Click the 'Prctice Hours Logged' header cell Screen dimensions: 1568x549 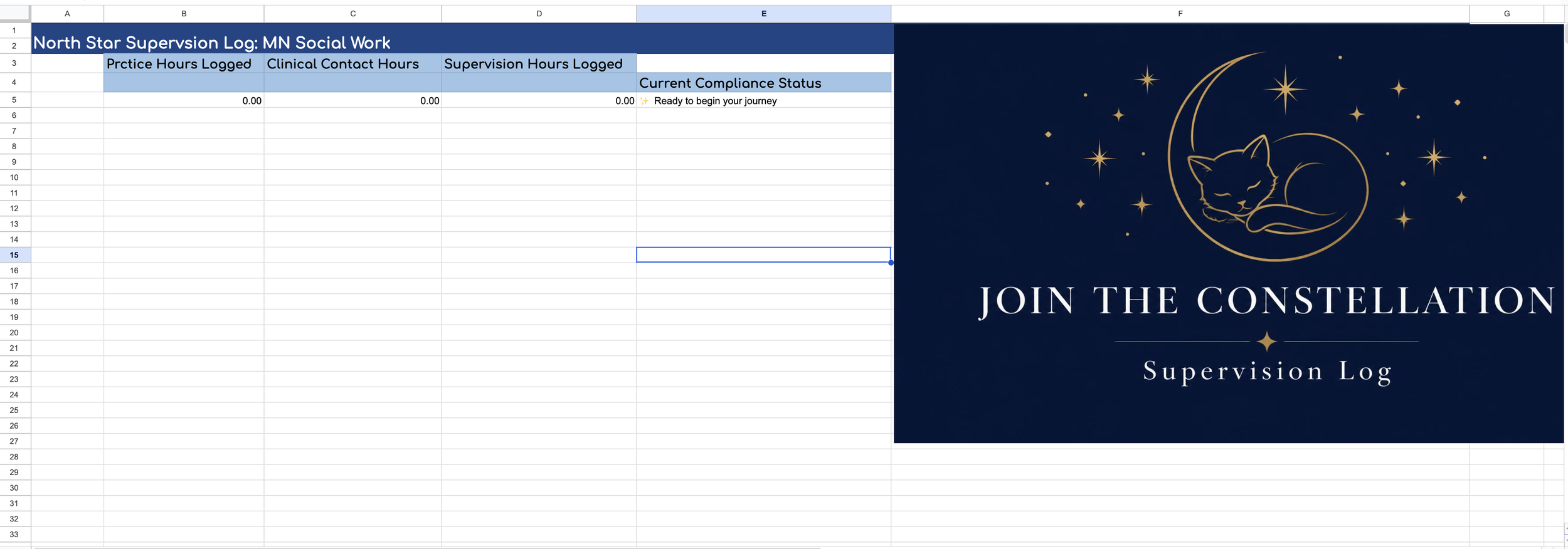pyautogui.click(x=184, y=63)
